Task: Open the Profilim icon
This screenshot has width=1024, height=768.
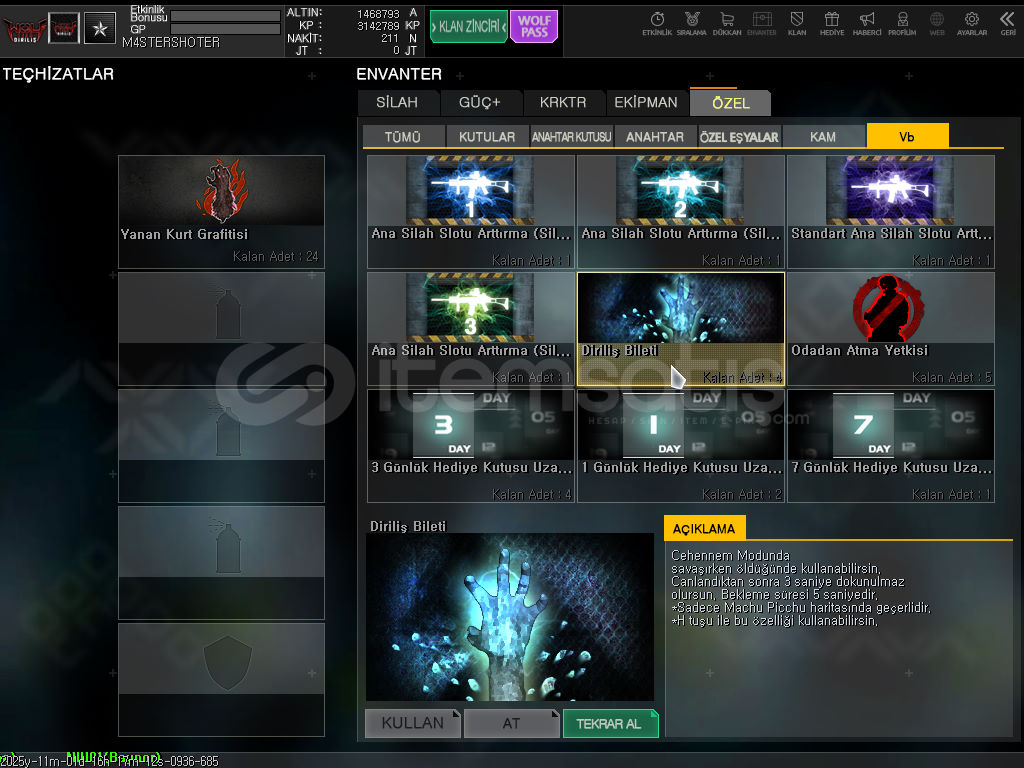Action: 902,24
